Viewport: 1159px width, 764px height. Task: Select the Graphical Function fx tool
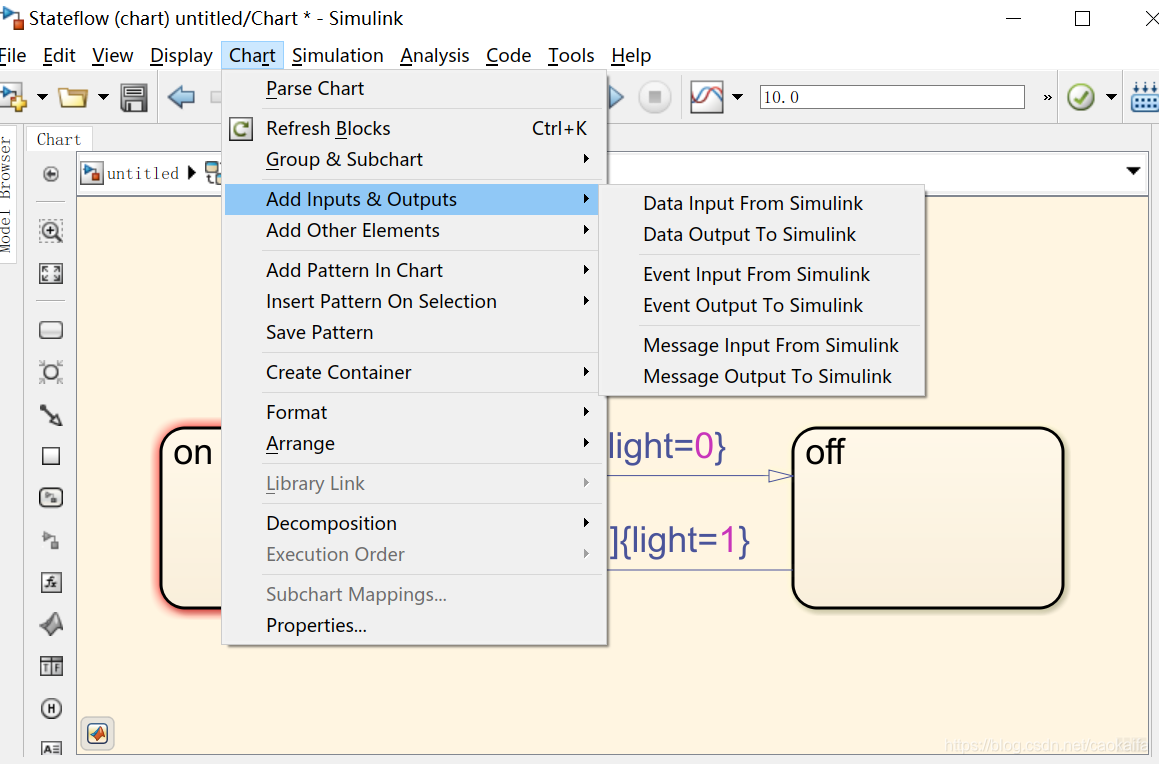click(x=51, y=582)
